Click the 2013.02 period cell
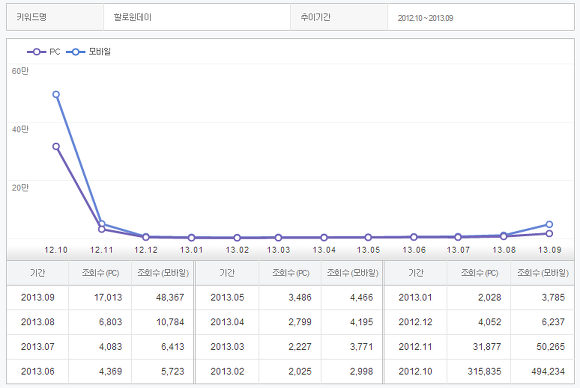The height and width of the screenshot is (388, 580). click(x=227, y=371)
